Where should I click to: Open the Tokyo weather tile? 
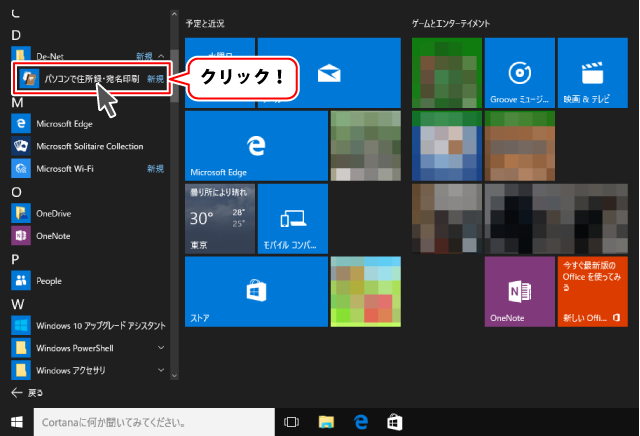[x=219, y=219]
